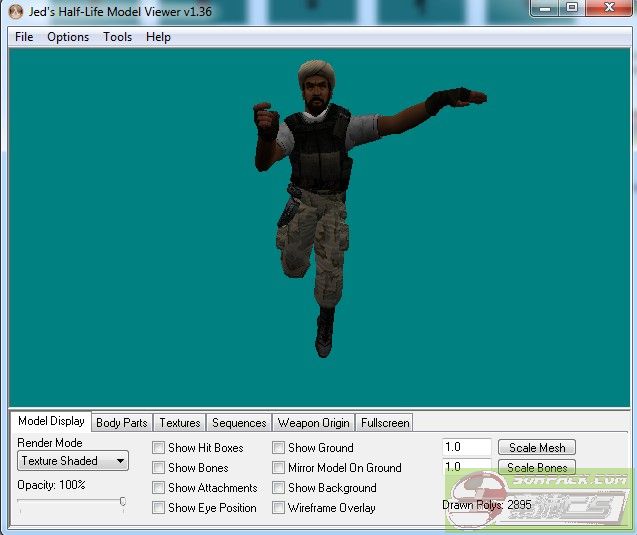Open the Options menu
637x535 pixels.
(68, 37)
